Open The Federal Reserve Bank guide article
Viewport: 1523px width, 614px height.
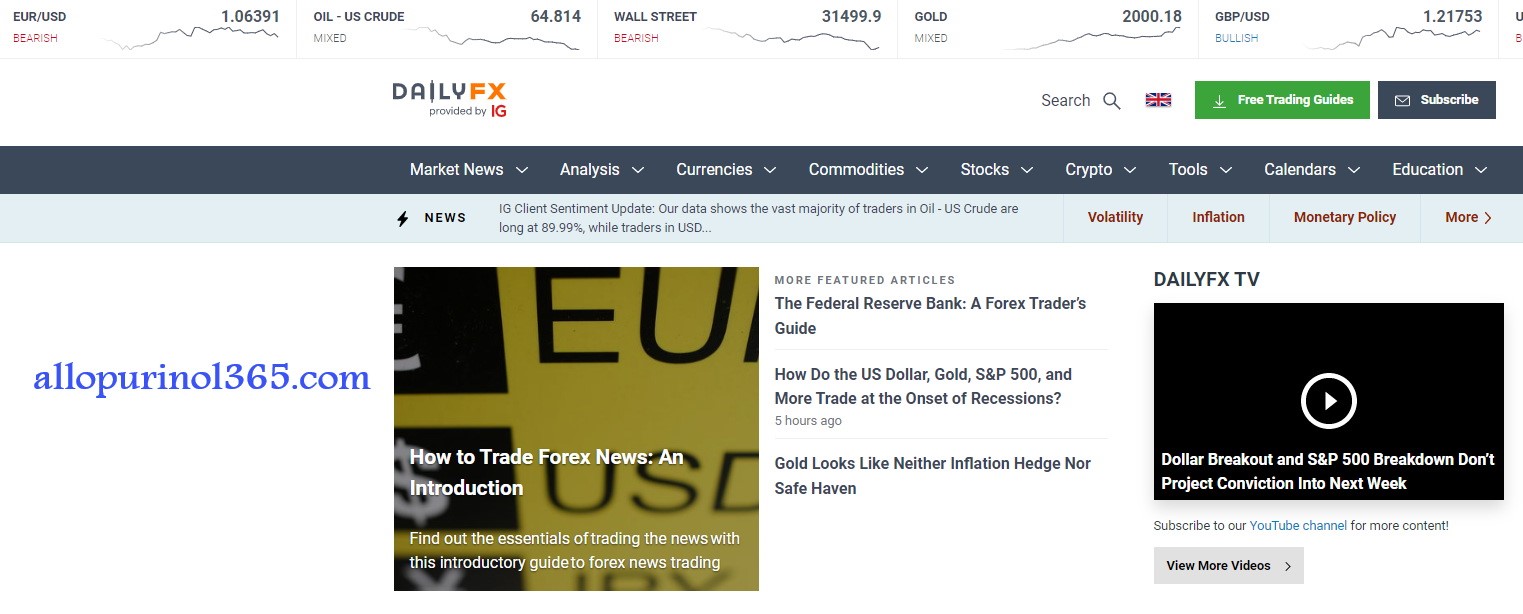pos(930,316)
